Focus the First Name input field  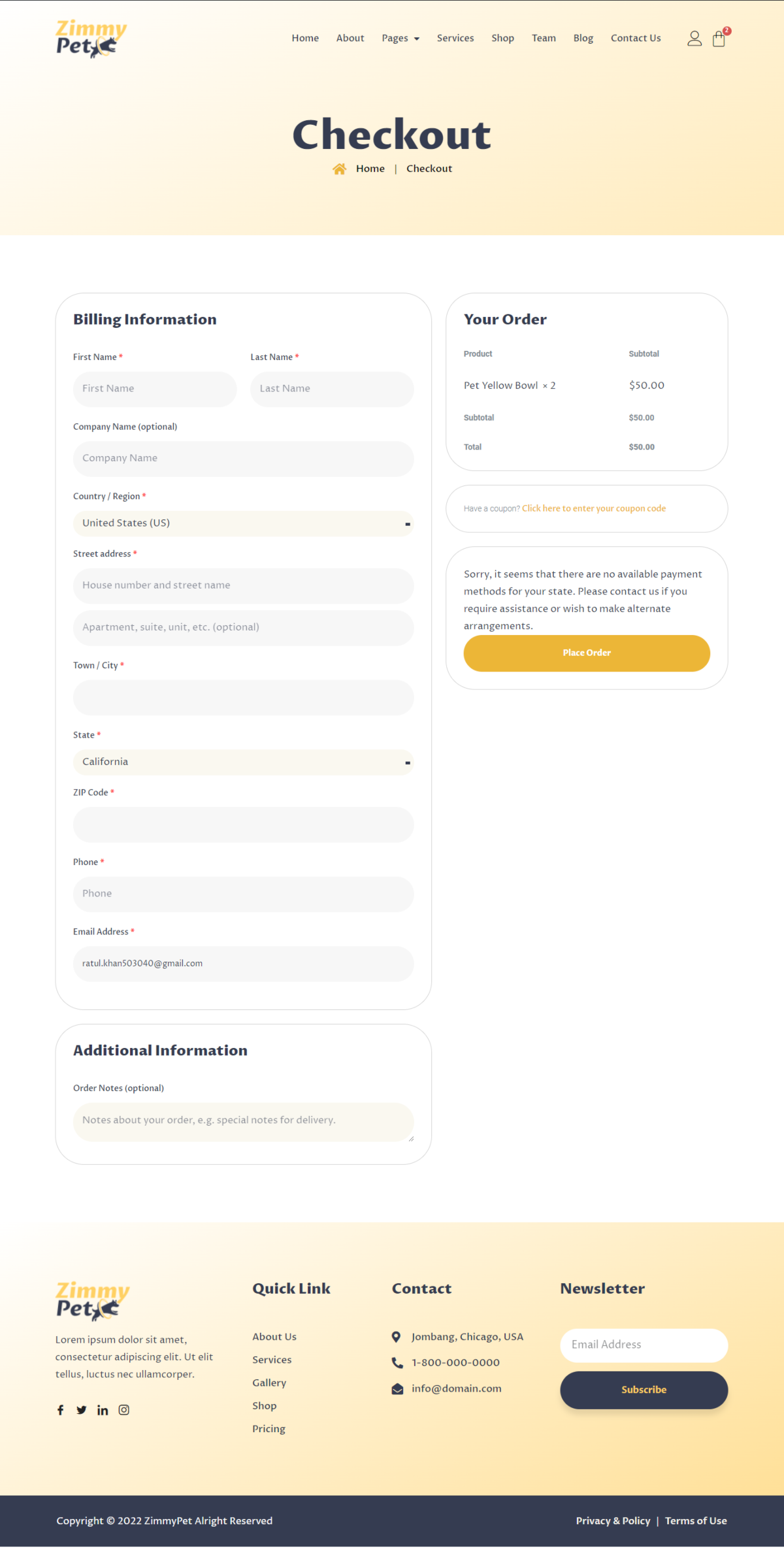click(x=155, y=389)
